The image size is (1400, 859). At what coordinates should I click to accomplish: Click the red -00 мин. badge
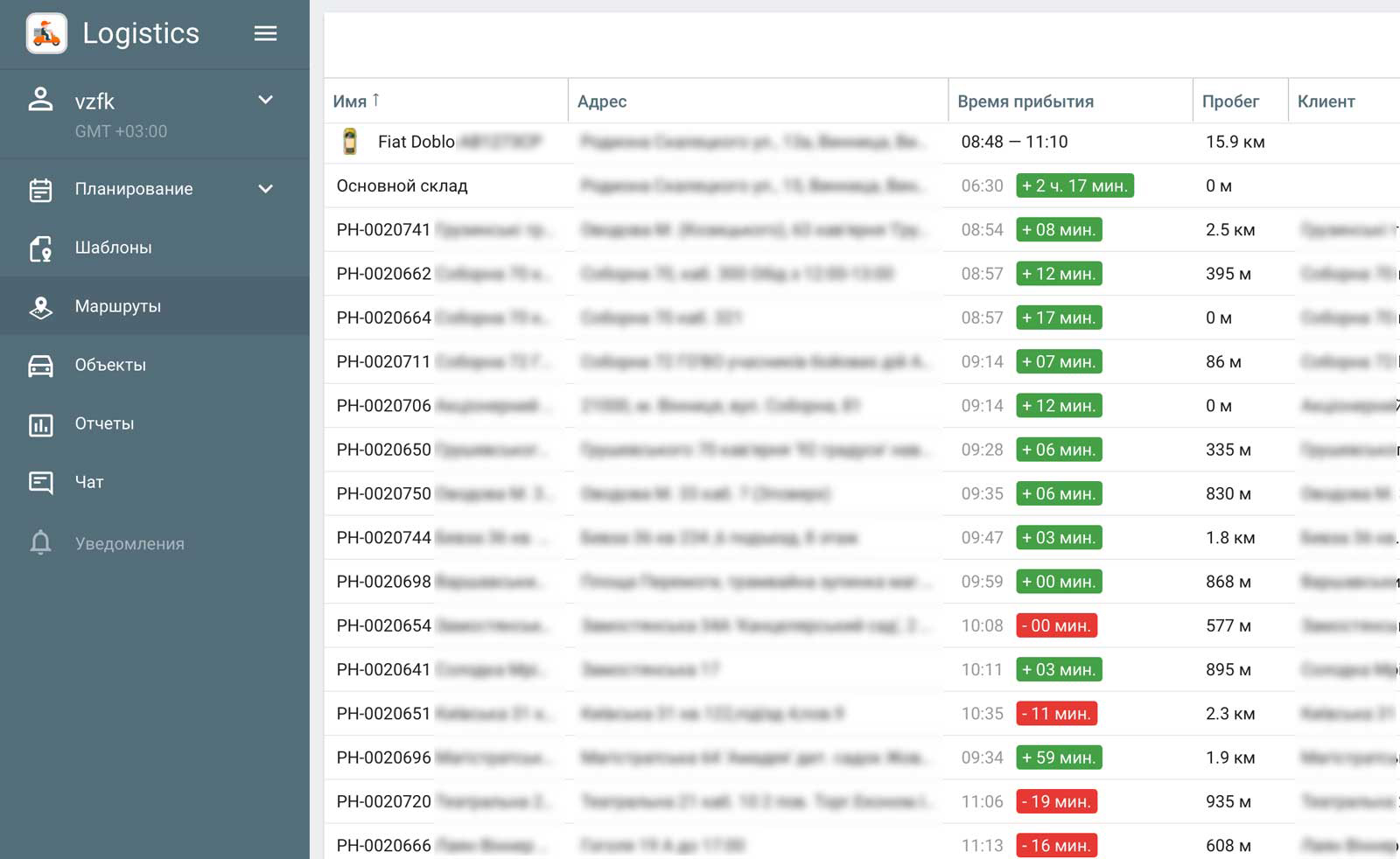1056,625
